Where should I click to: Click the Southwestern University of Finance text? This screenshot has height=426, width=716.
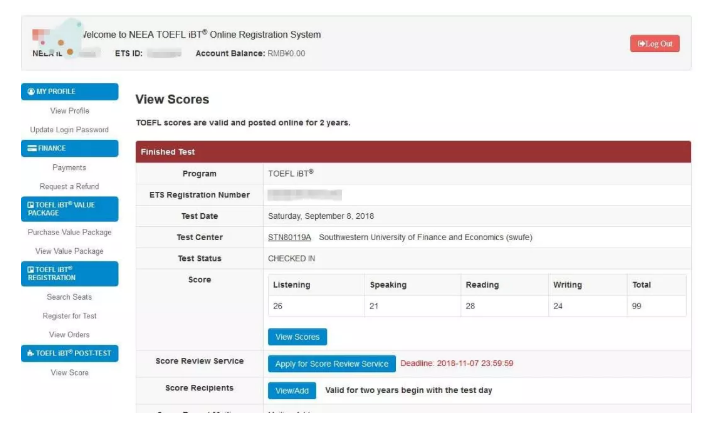point(426,237)
